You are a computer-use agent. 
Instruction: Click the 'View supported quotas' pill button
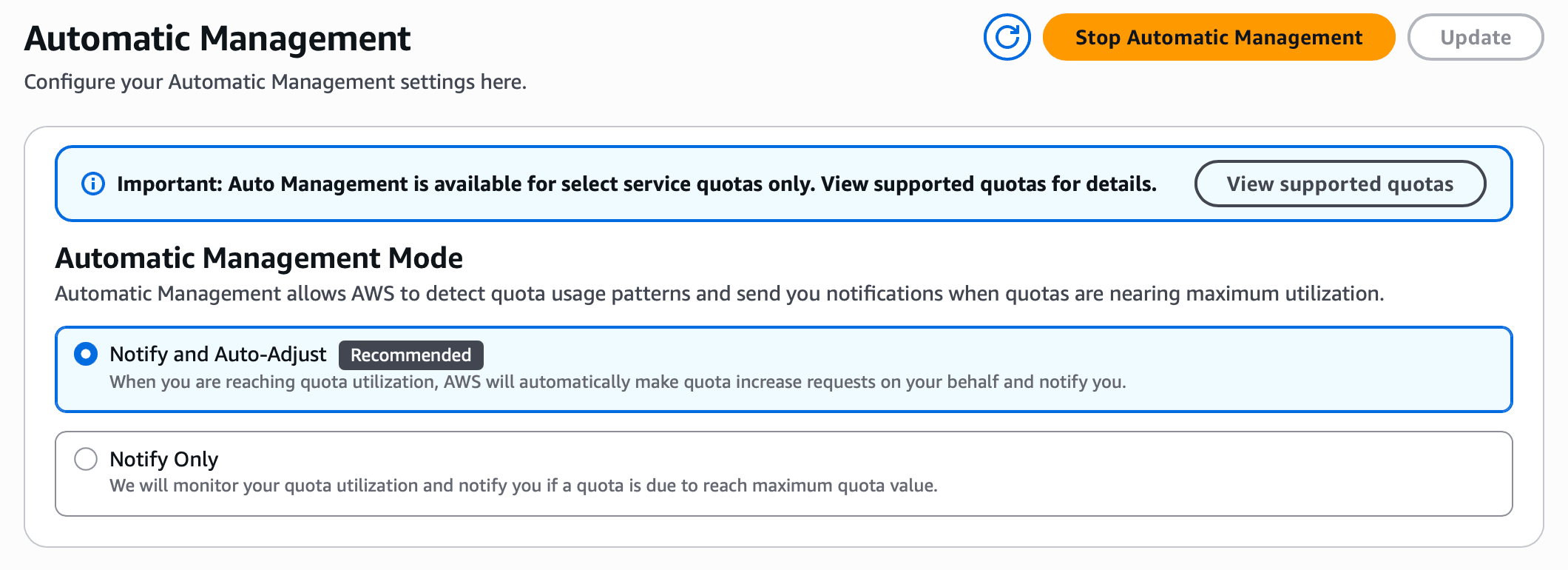[1340, 184]
